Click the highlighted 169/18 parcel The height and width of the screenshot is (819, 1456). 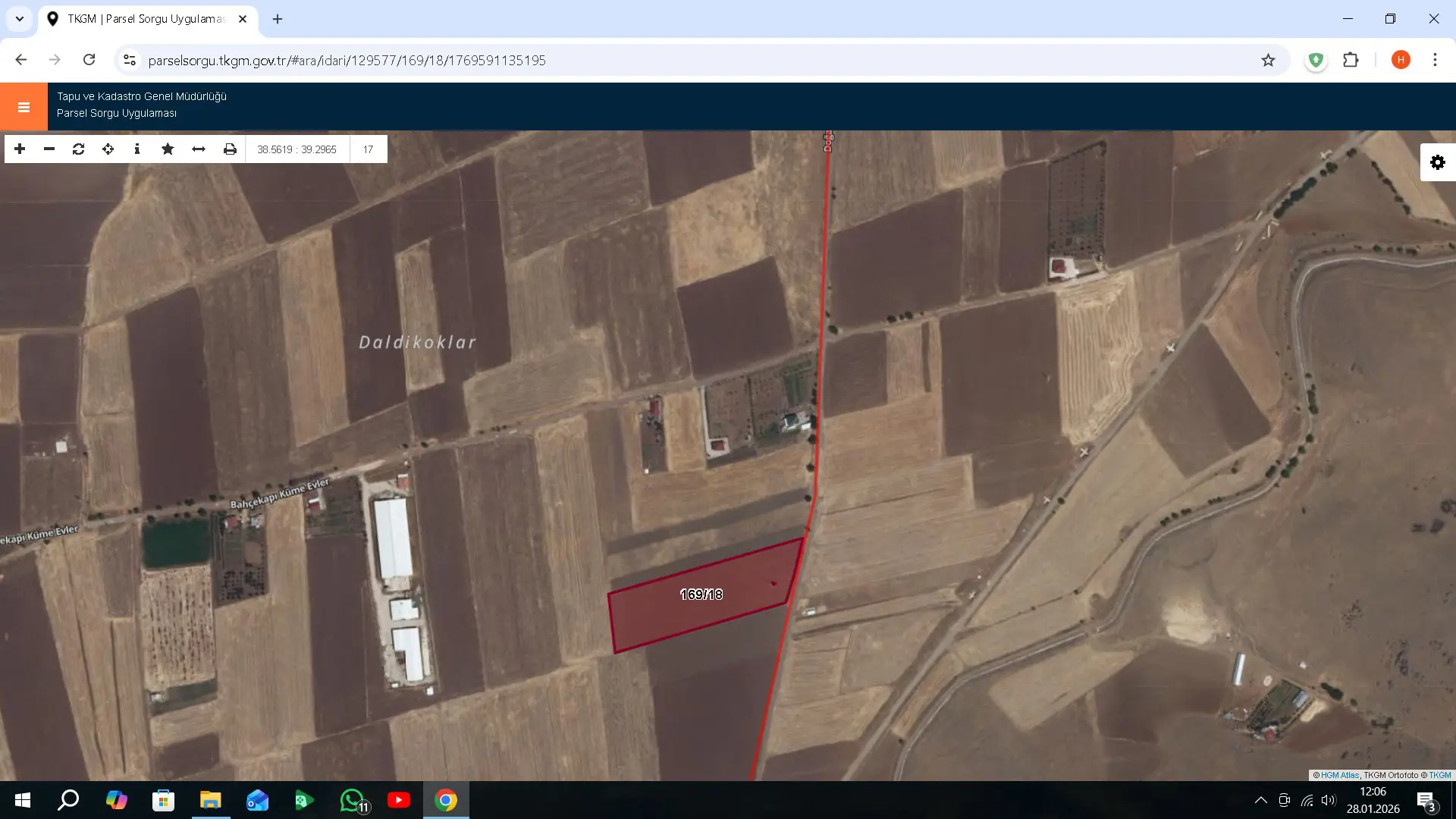tap(701, 595)
